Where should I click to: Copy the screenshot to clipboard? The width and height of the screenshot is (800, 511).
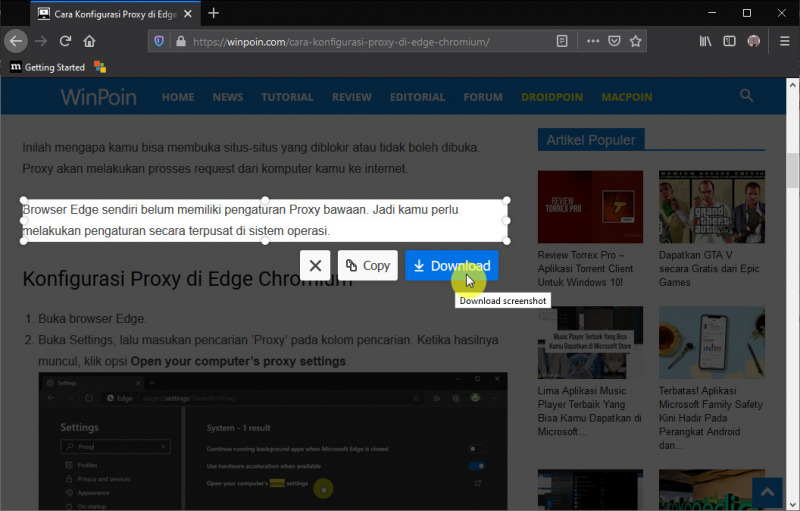368,265
